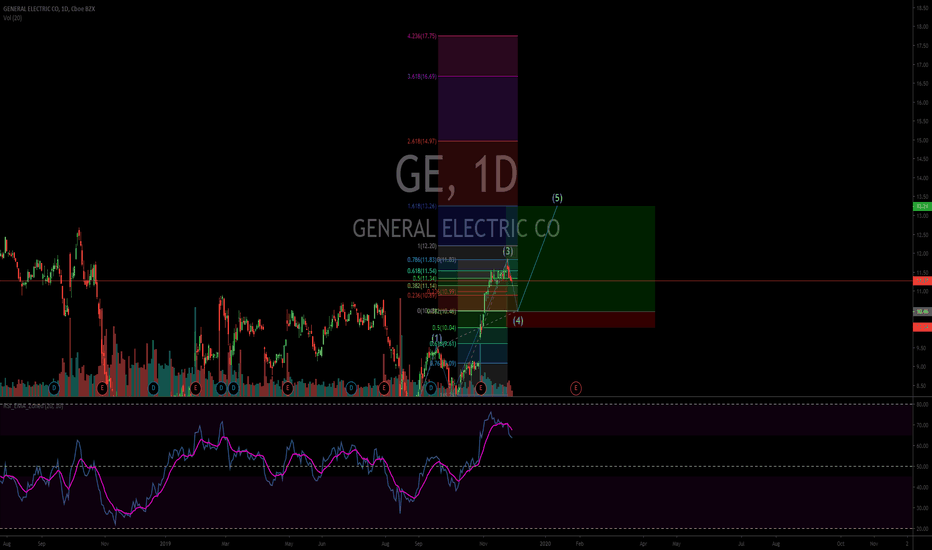Click the Elliott wave (4) label

[x=518, y=320]
